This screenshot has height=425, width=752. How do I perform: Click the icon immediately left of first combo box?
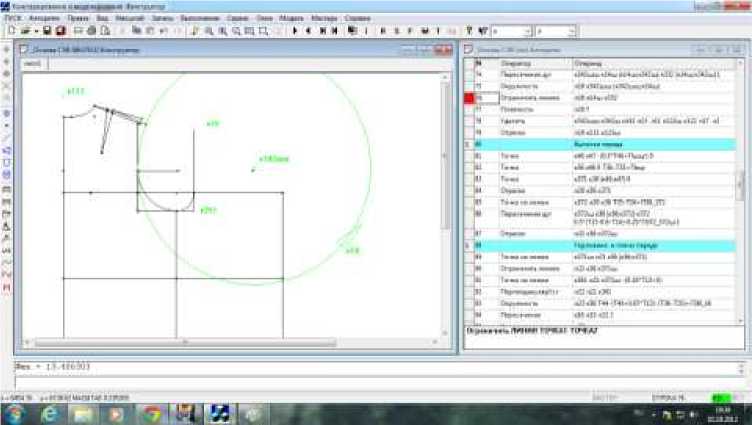pos(483,31)
